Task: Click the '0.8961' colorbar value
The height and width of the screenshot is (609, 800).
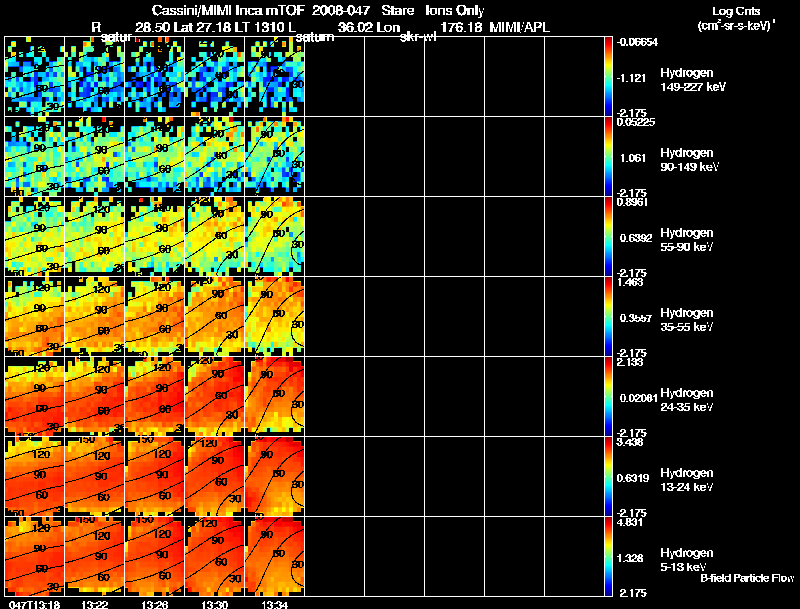Action: click(x=632, y=202)
